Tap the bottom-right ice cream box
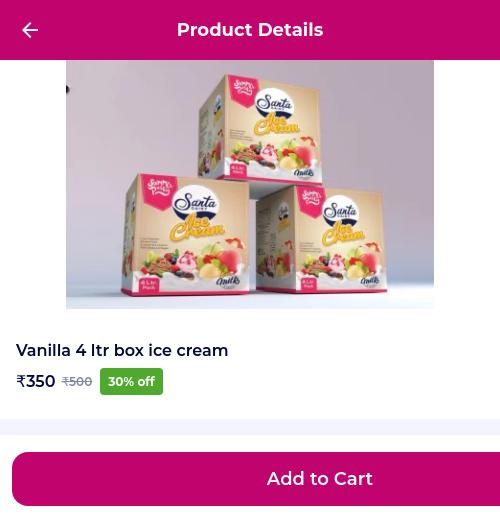 [x=322, y=239]
